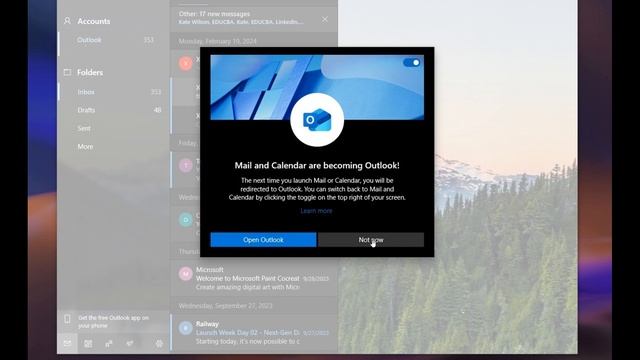The height and width of the screenshot is (360, 640).
Task: Go to the Sent folder
Action: click(114, 128)
